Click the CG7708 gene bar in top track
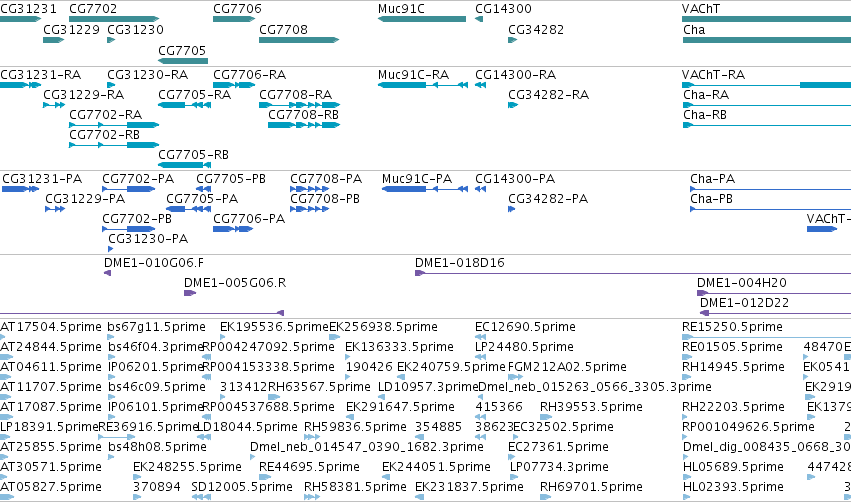The height and width of the screenshot is (502, 851). [x=299, y=40]
